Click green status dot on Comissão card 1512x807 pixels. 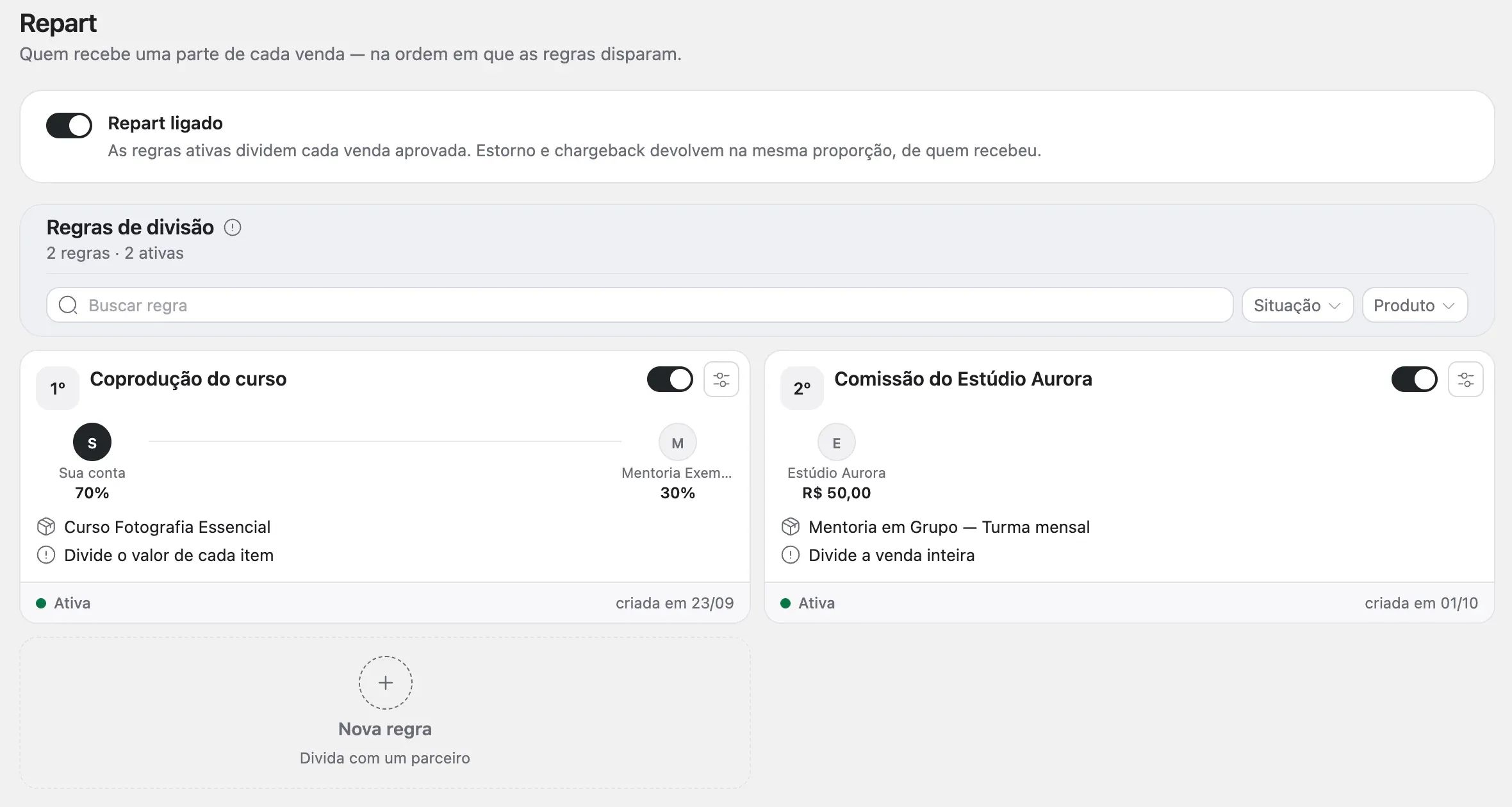coord(785,603)
